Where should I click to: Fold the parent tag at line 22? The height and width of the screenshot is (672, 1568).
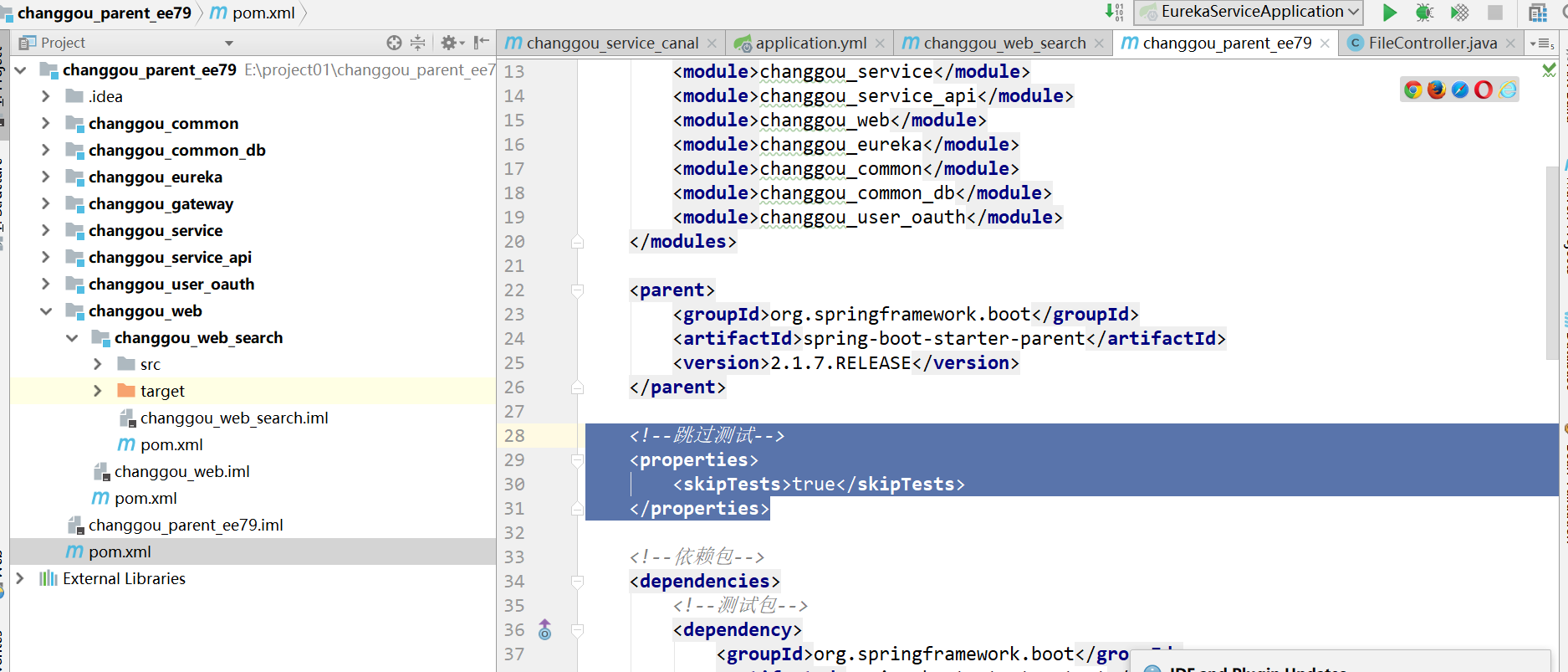click(x=577, y=290)
